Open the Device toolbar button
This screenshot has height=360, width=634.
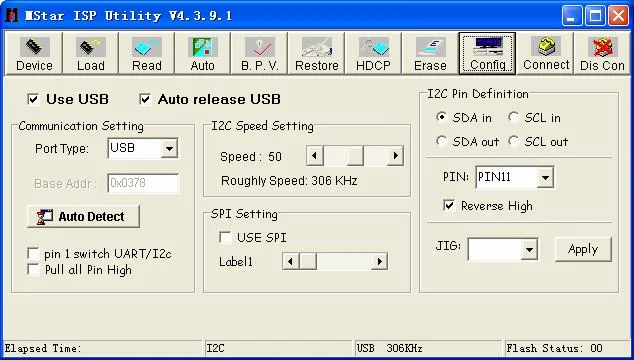(x=34, y=54)
